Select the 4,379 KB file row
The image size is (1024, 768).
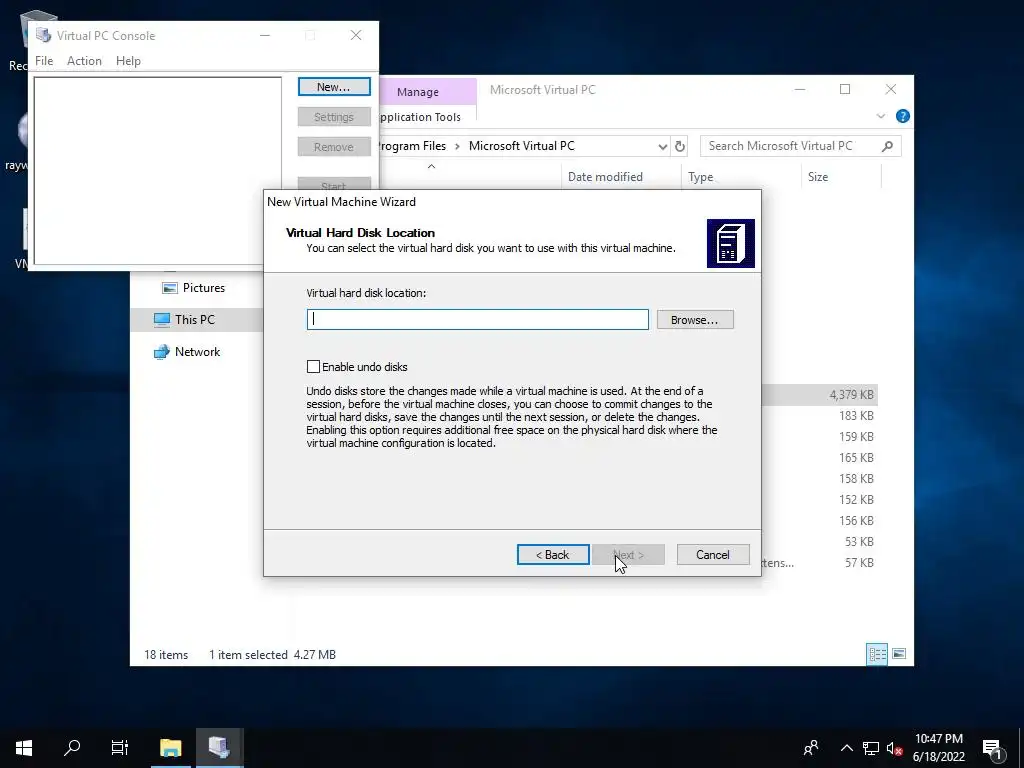coord(820,394)
